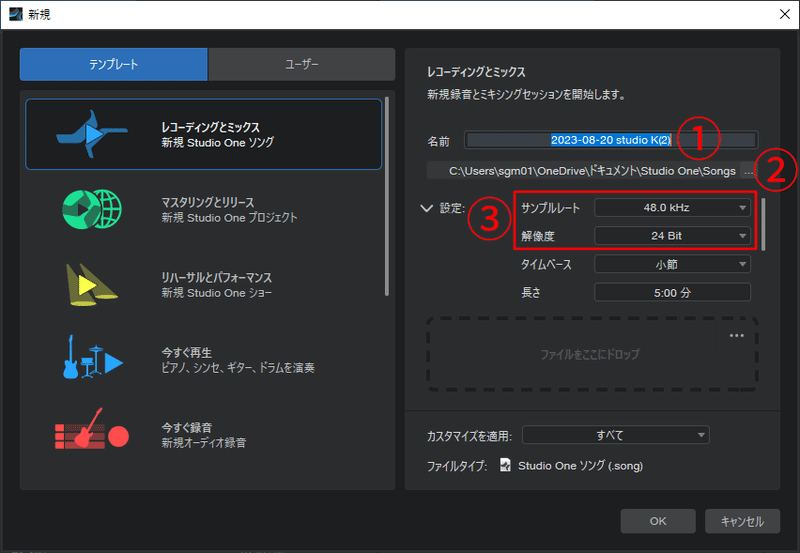Click the template list vertical scrollbar
Viewport: 800px width, 553px height.
[387, 196]
